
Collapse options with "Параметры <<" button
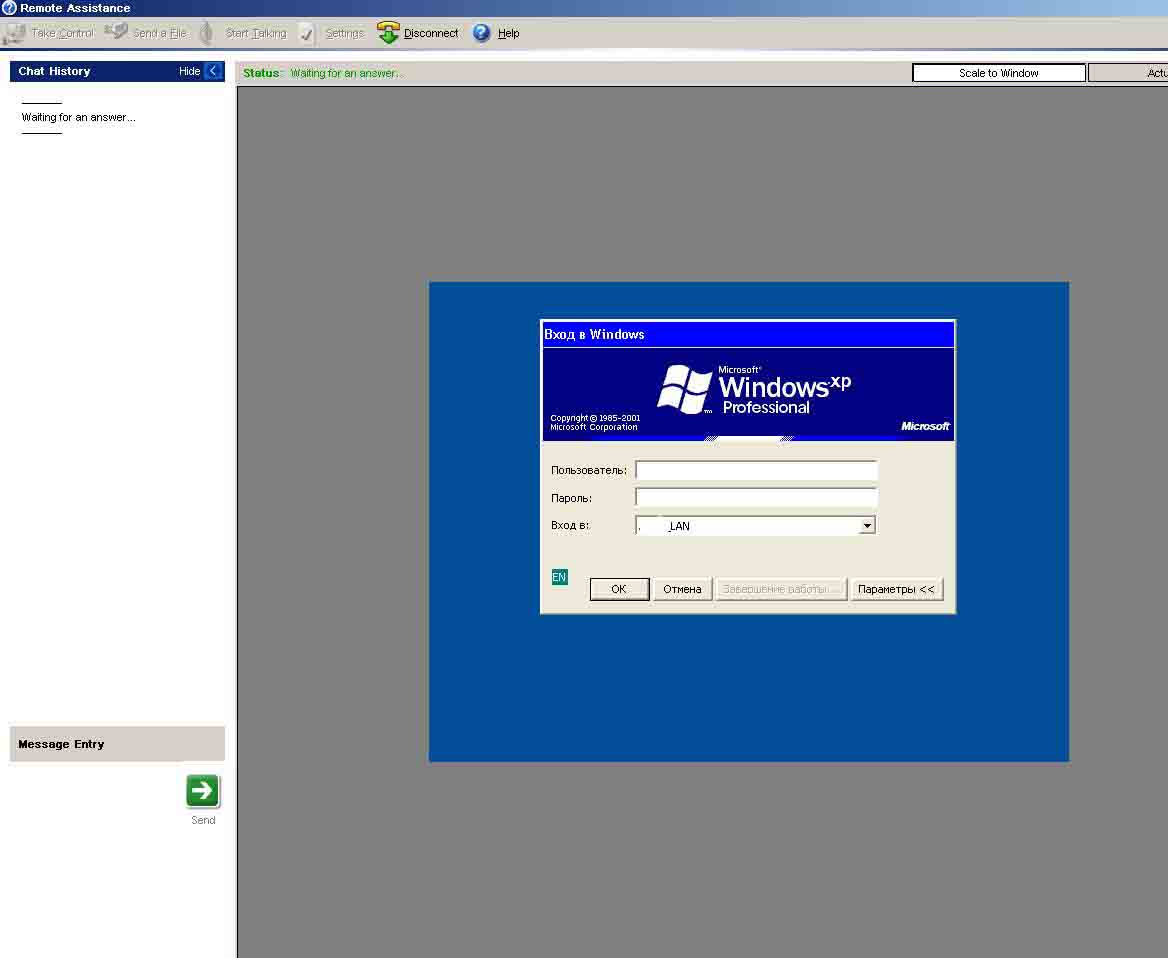tap(897, 589)
